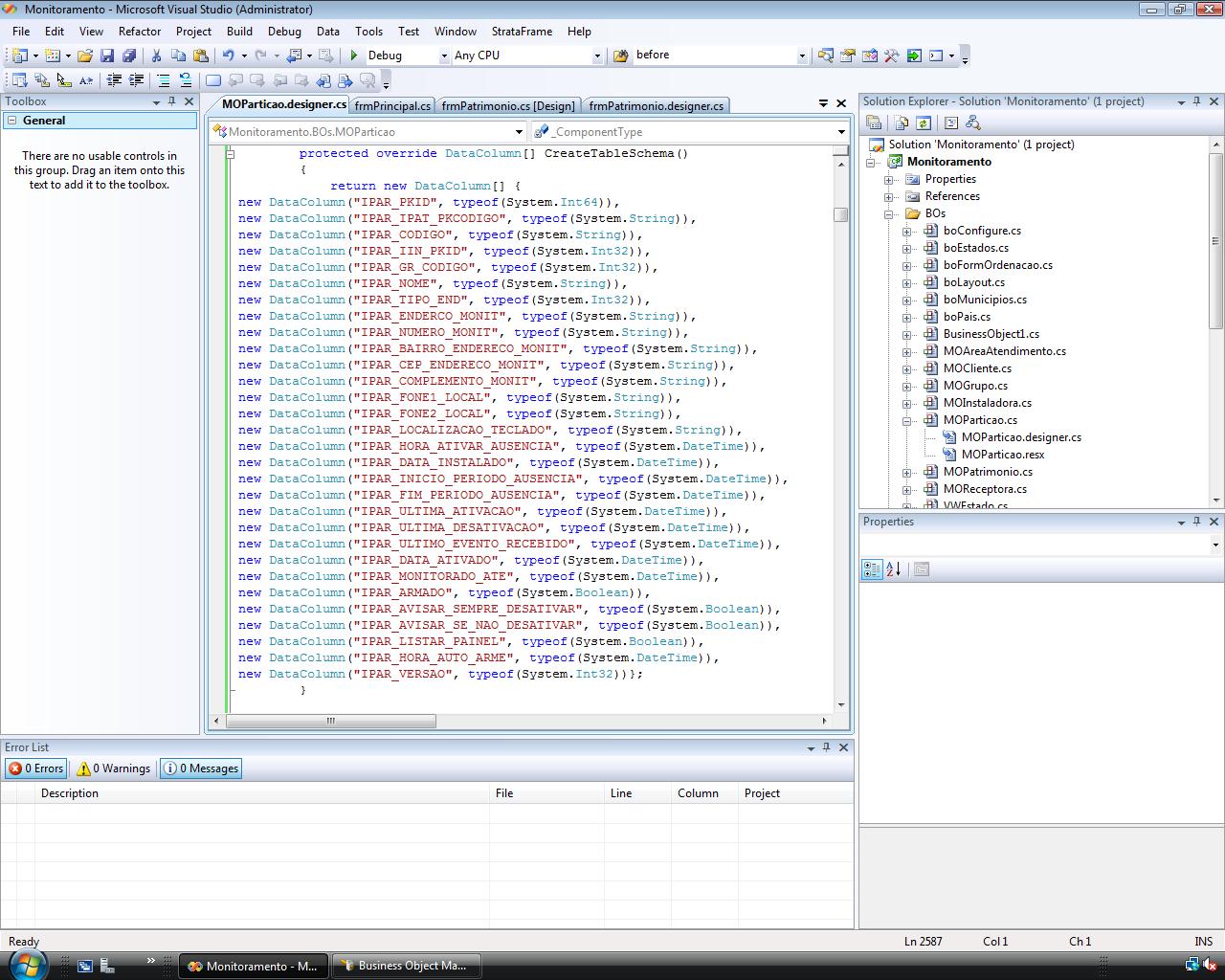The height and width of the screenshot is (980, 1225).
Task: Select MOParticao.resx in Solution Explorer
Action: point(1002,455)
